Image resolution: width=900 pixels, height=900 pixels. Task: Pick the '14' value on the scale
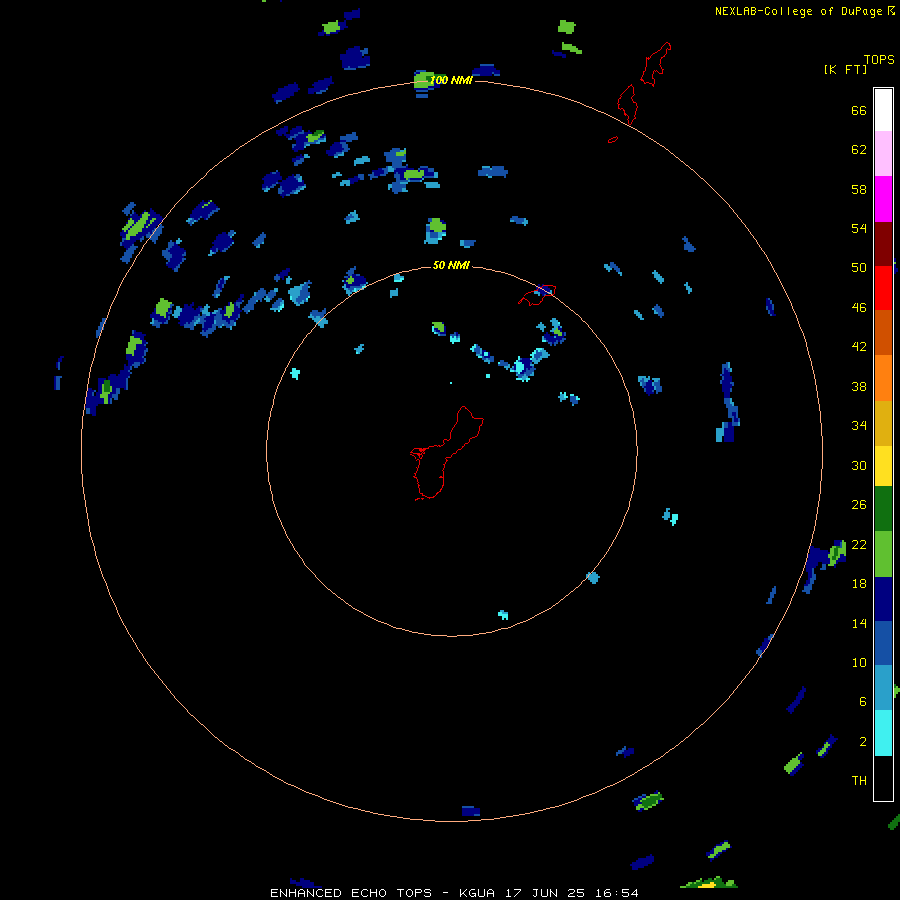point(859,623)
